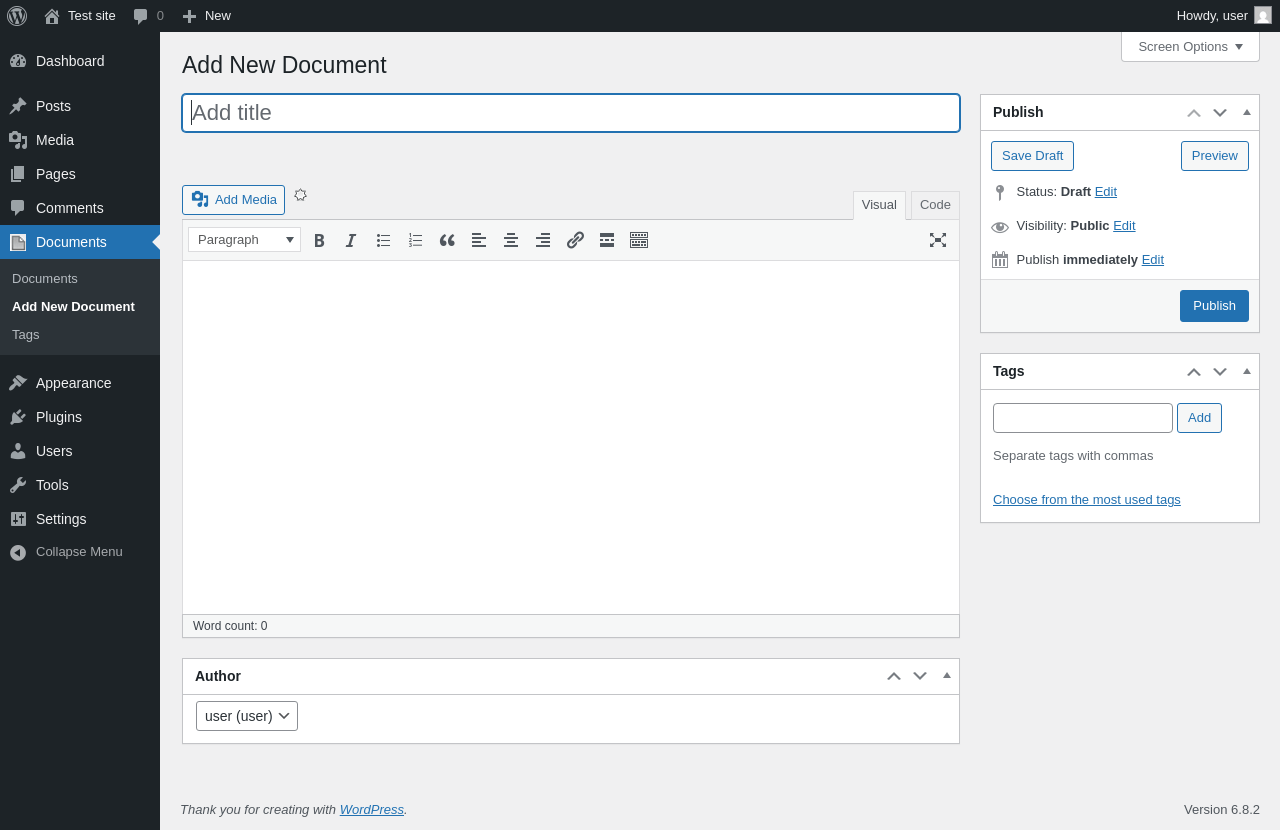Viewport: 1280px width, 830px height.
Task: Insert or edit a link
Action: (575, 240)
